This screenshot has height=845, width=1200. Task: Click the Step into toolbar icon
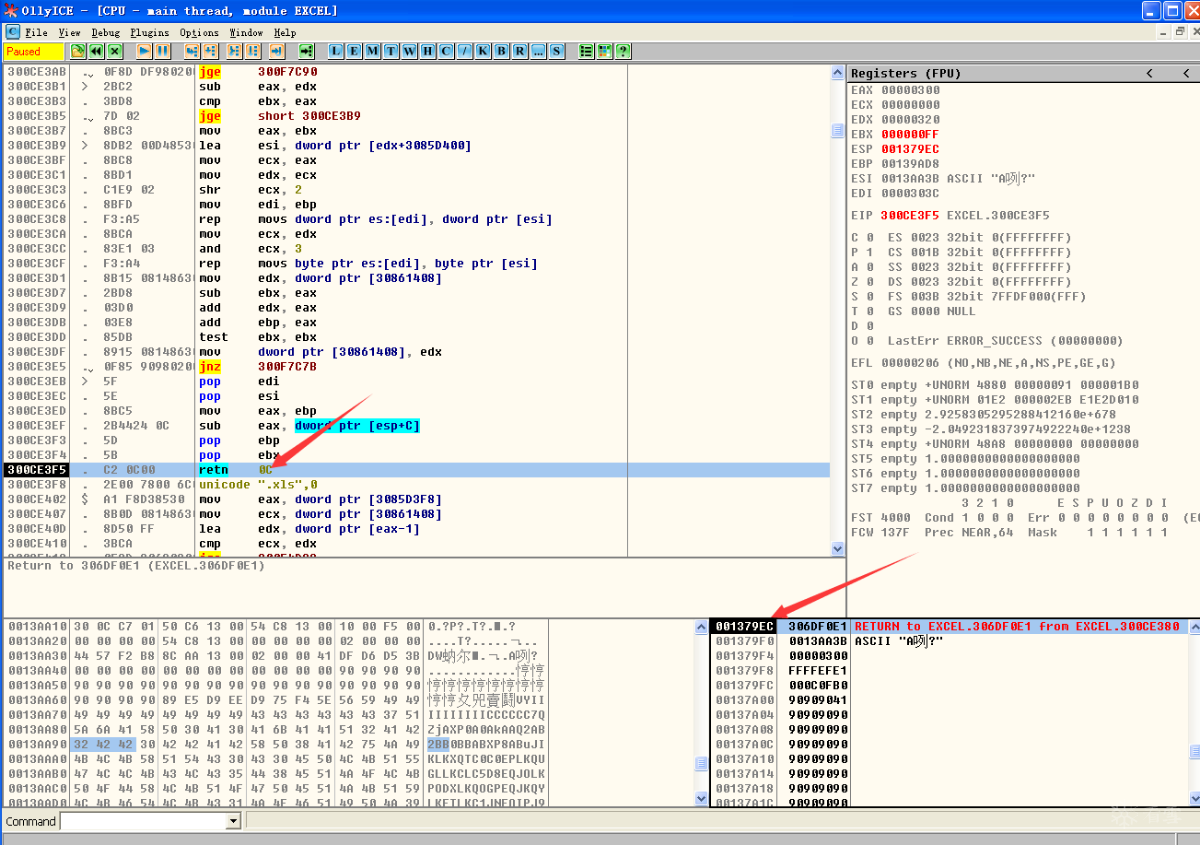(190, 51)
